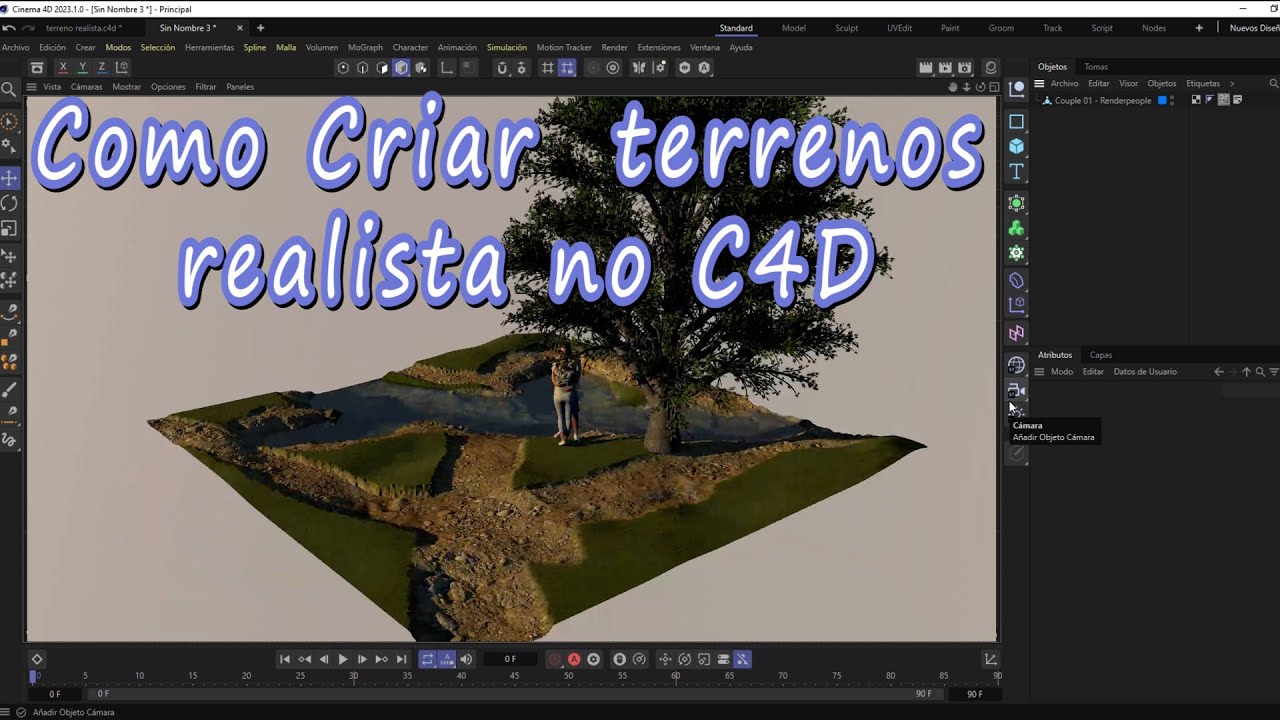This screenshot has height=720, width=1280.
Task: Click current frame 0 F field
Action: (x=510, y=659)
